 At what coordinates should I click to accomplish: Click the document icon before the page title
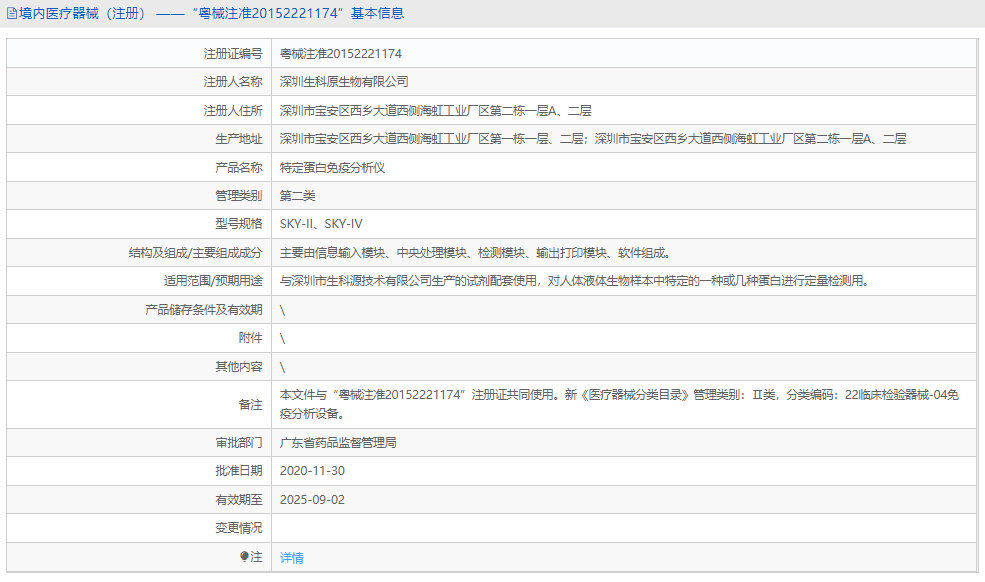(x=12, y=12)
